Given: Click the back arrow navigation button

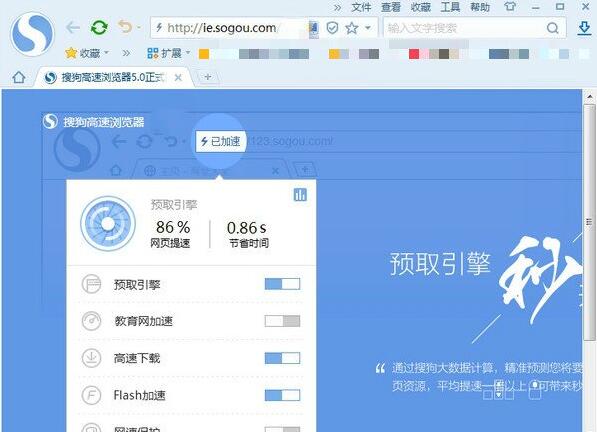Looking at the screenshot, I should click(x=73, y=28).
